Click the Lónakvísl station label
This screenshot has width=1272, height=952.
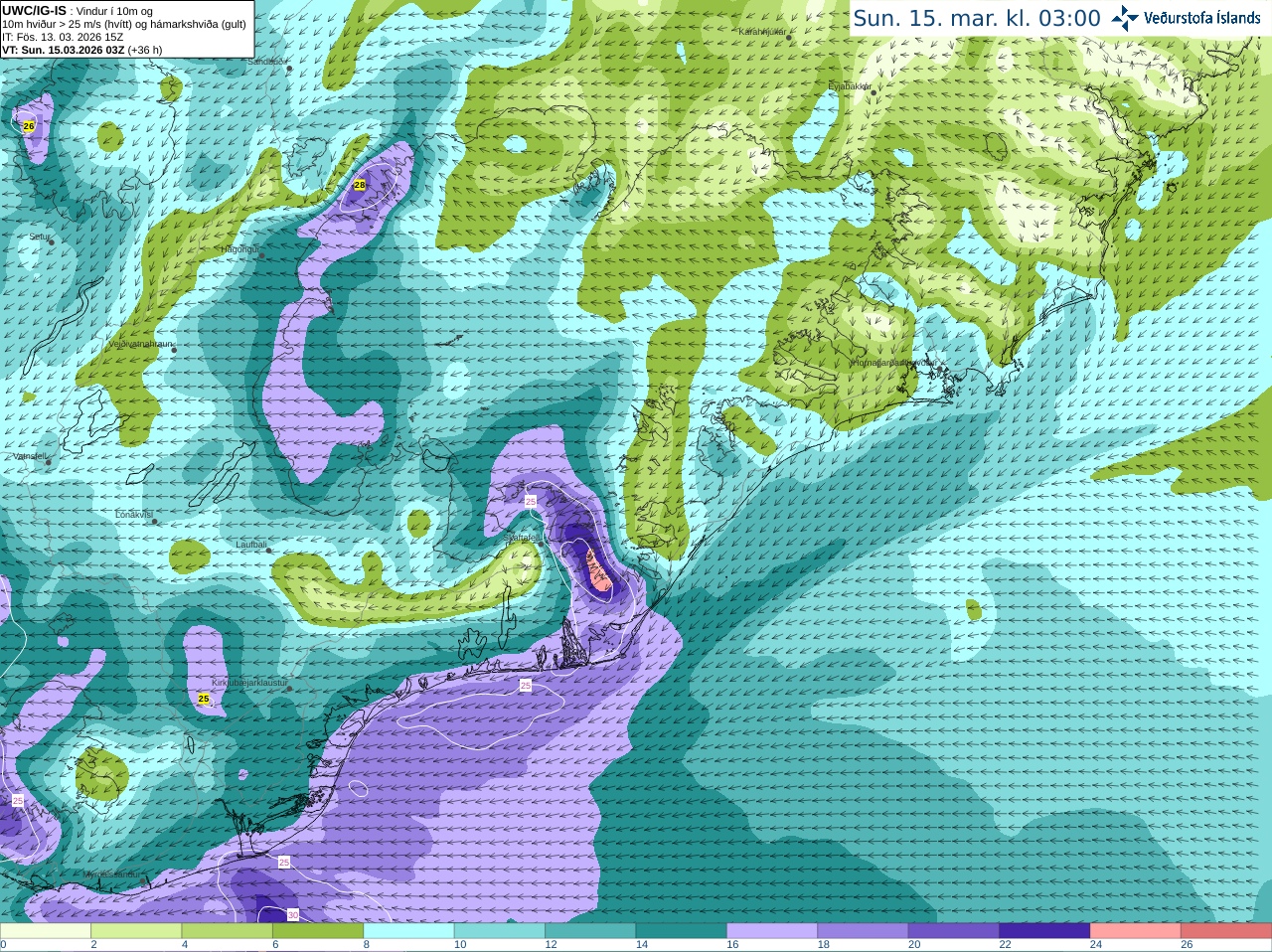133,515
